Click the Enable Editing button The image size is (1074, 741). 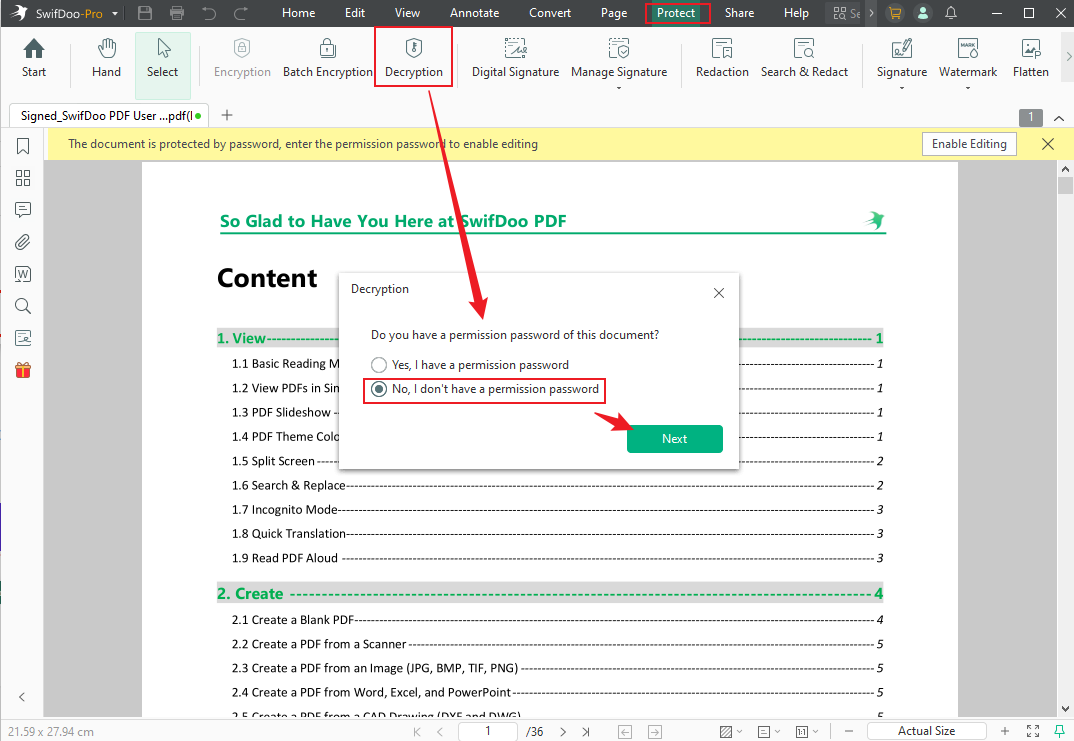tap(968, 143)
